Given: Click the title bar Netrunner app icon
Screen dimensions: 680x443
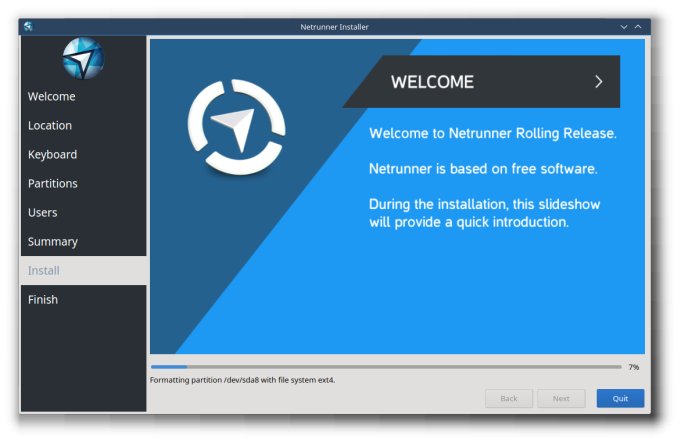Looking at the screenshot, I should 28,26.
